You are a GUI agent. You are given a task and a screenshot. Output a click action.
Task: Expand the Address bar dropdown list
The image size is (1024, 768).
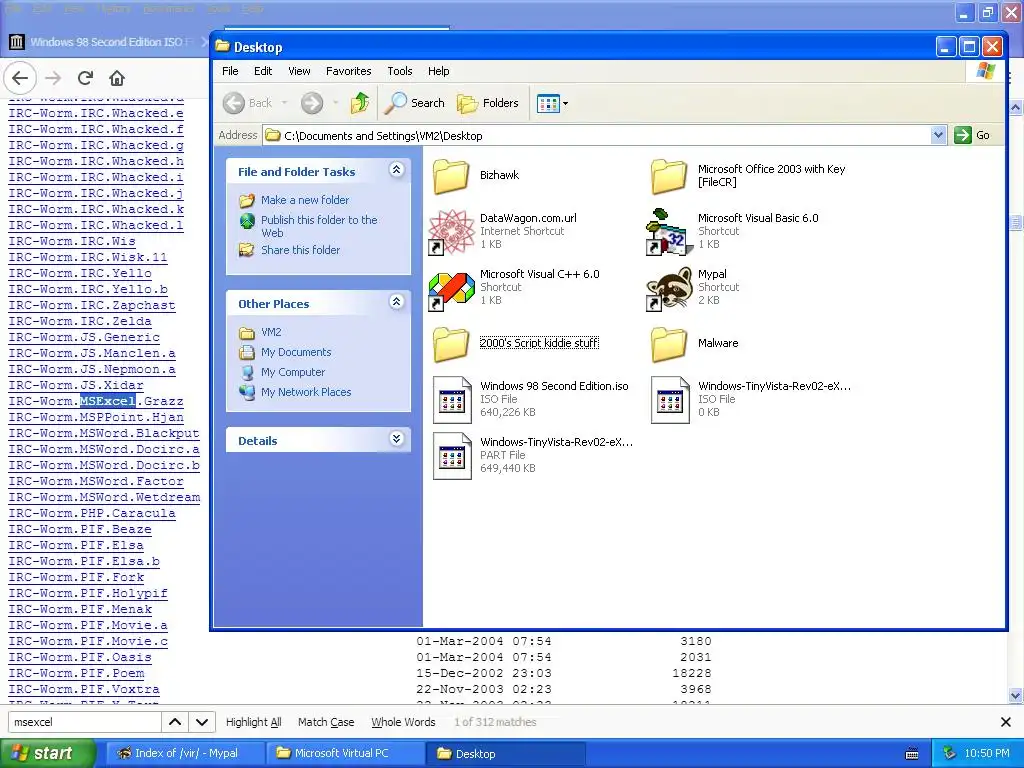coord(938,135)
